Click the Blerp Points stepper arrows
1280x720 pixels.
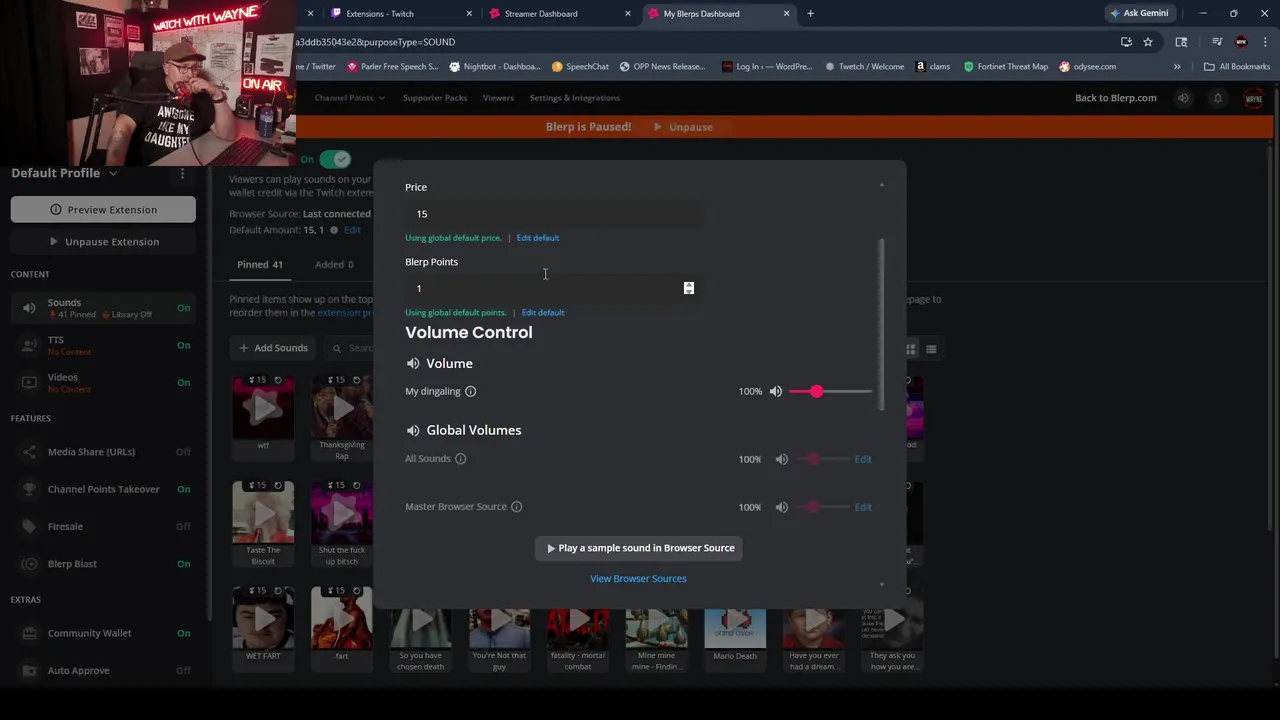[x=688, y=288]
